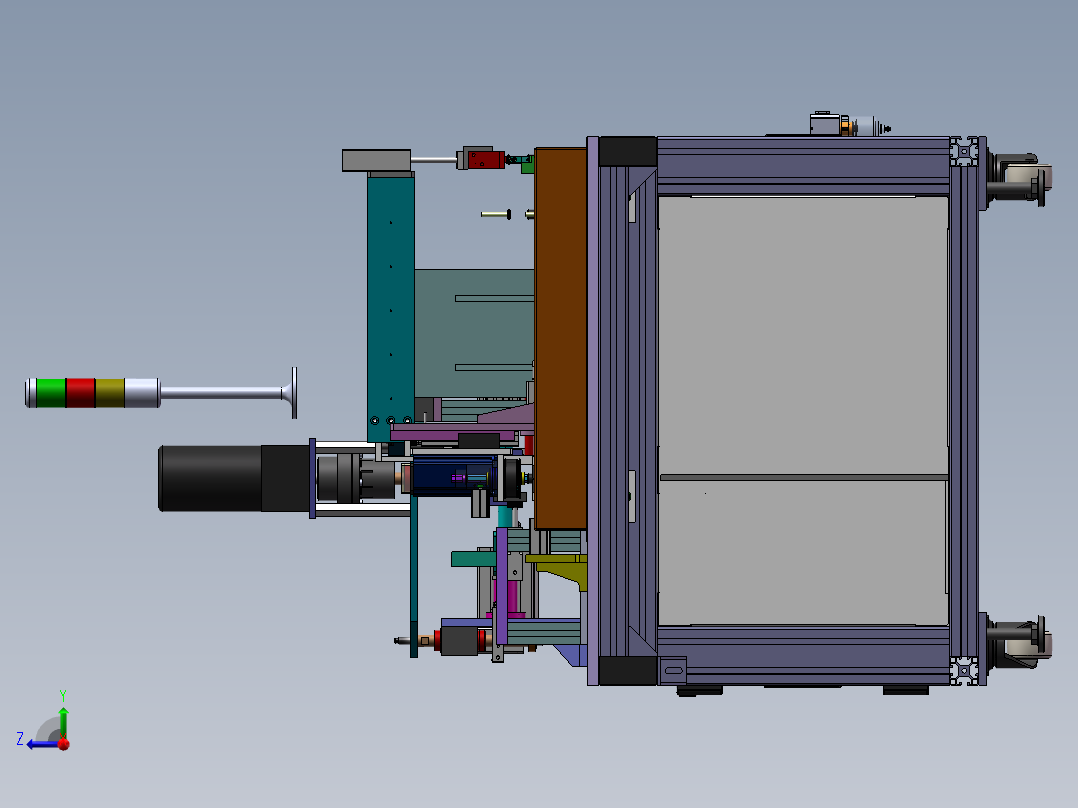Image resolution: width=1078 pixels, height=808 pixels.
Task: Select the small green fitting beside the red block
Action: (x=527, y=165)
